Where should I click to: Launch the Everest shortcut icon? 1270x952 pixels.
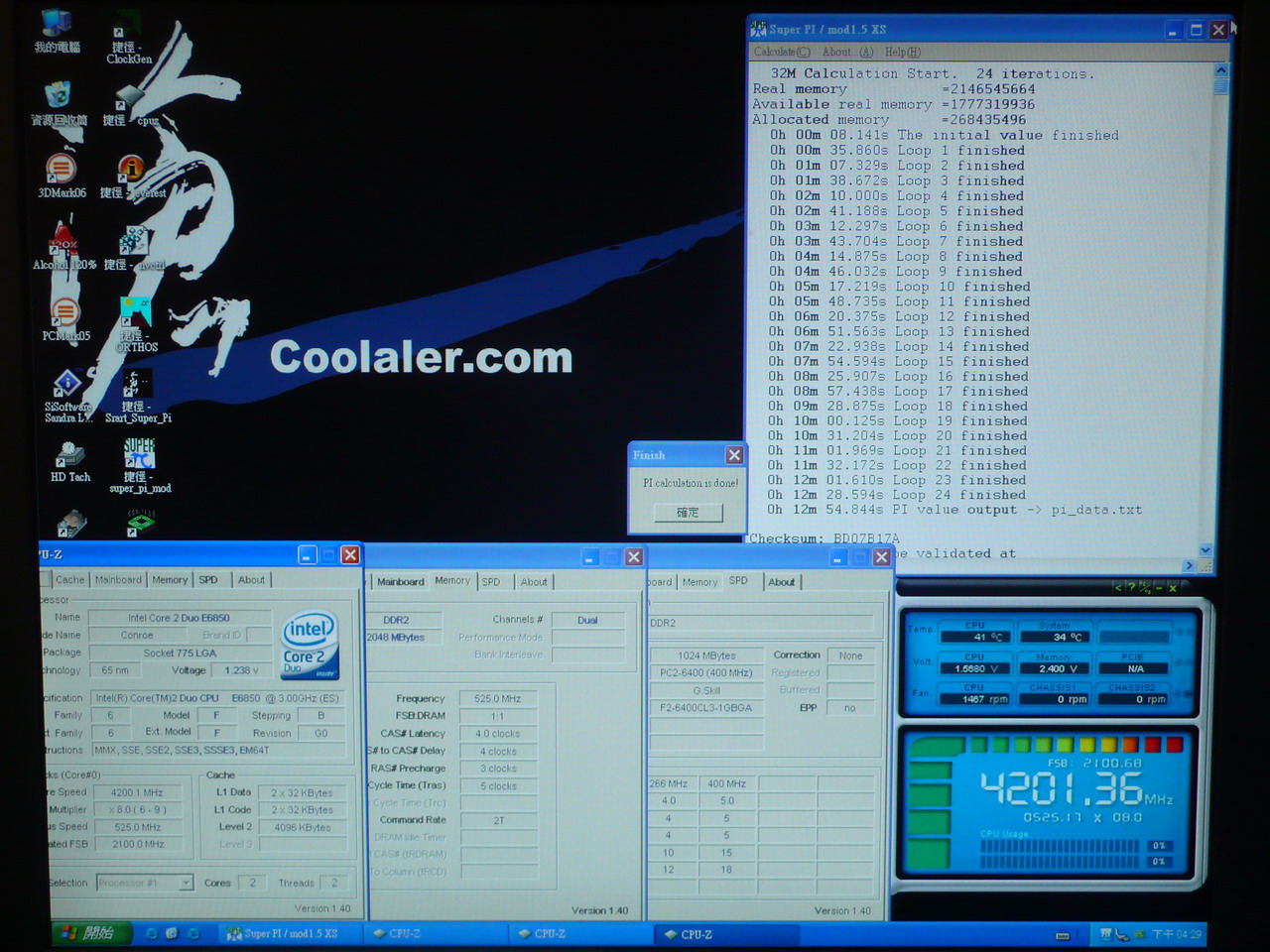pos(132,177)
